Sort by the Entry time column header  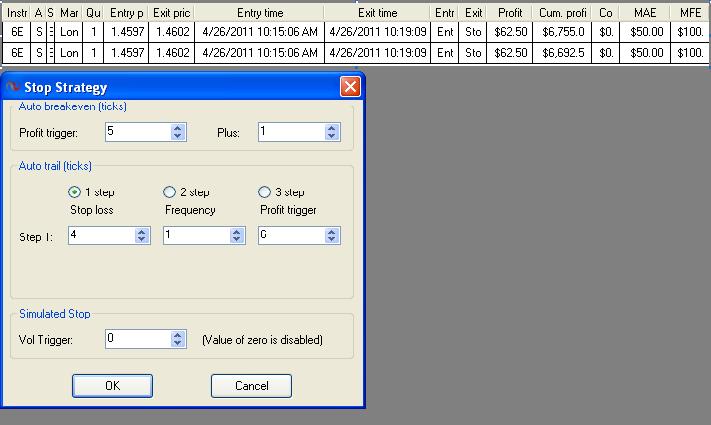[x=259, y=13]
